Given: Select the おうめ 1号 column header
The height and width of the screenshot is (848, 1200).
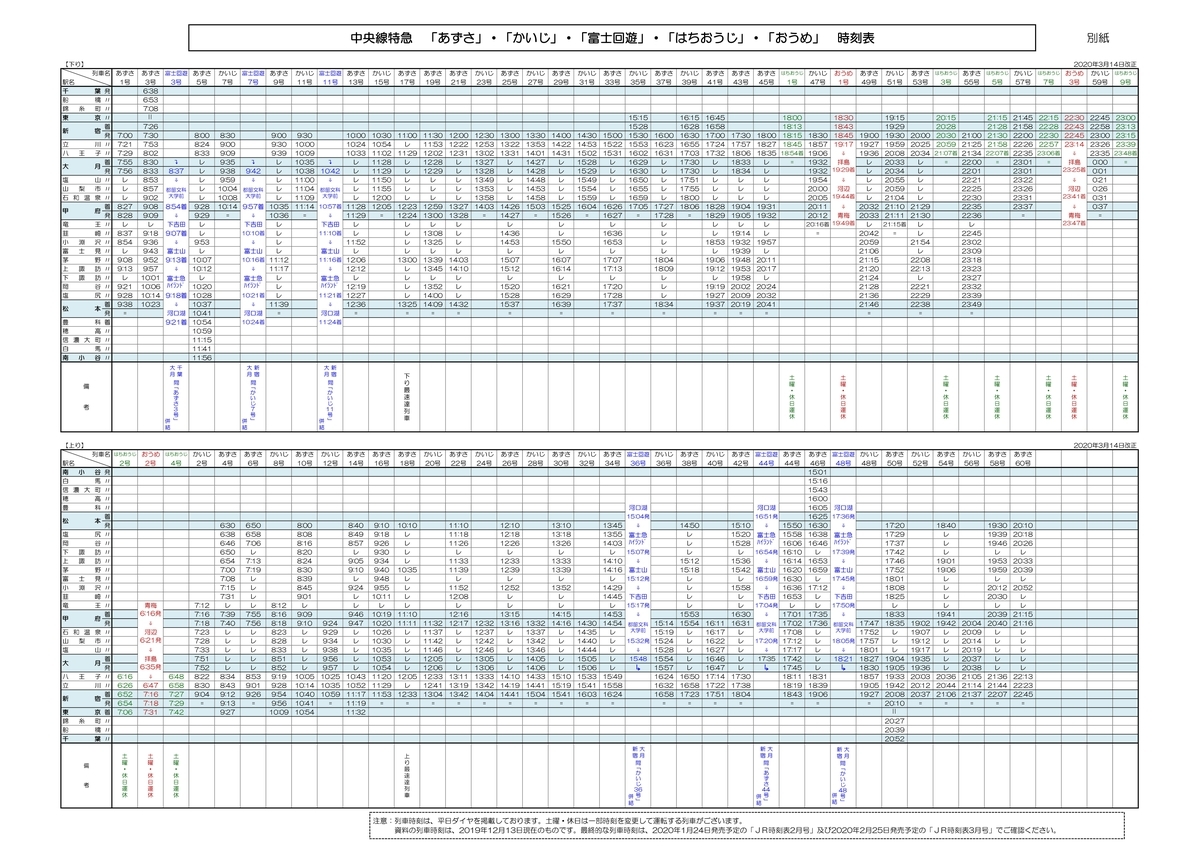Looking at the screenshot, I should pyautogui.click(x=844, y=77).
